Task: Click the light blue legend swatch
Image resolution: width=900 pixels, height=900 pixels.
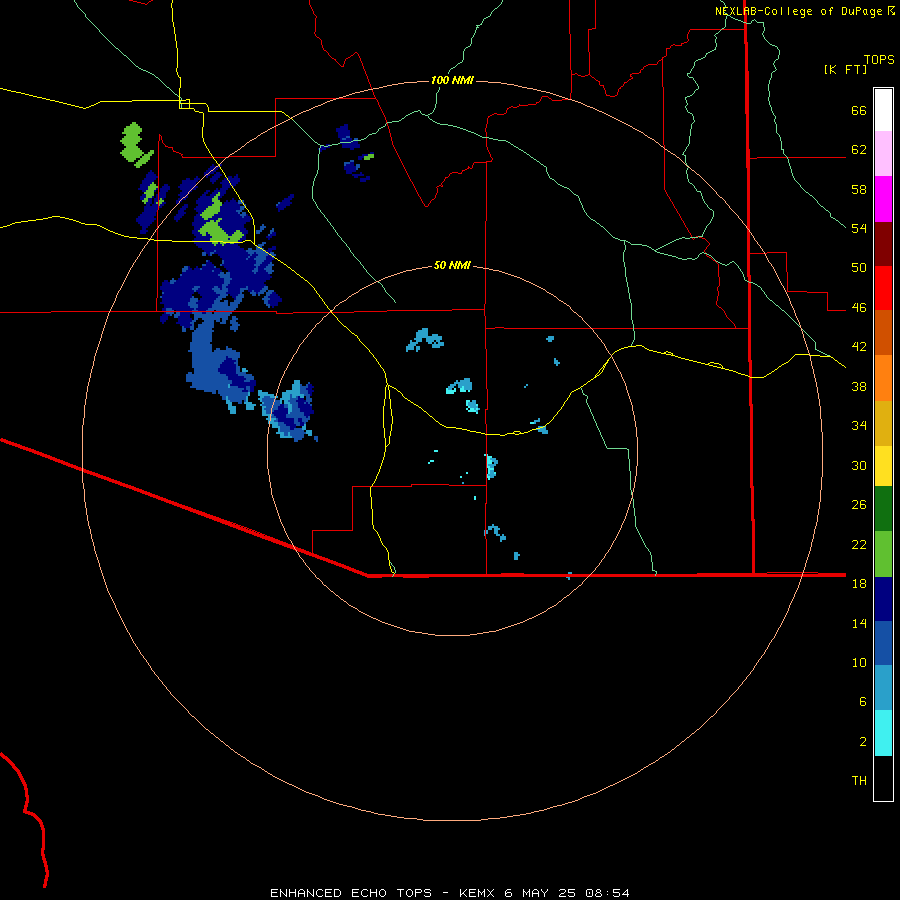Action: coord(883,688)
